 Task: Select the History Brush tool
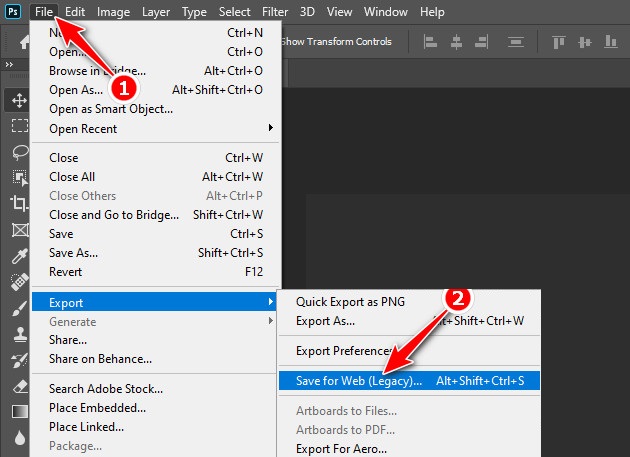(x=20, y=360)
